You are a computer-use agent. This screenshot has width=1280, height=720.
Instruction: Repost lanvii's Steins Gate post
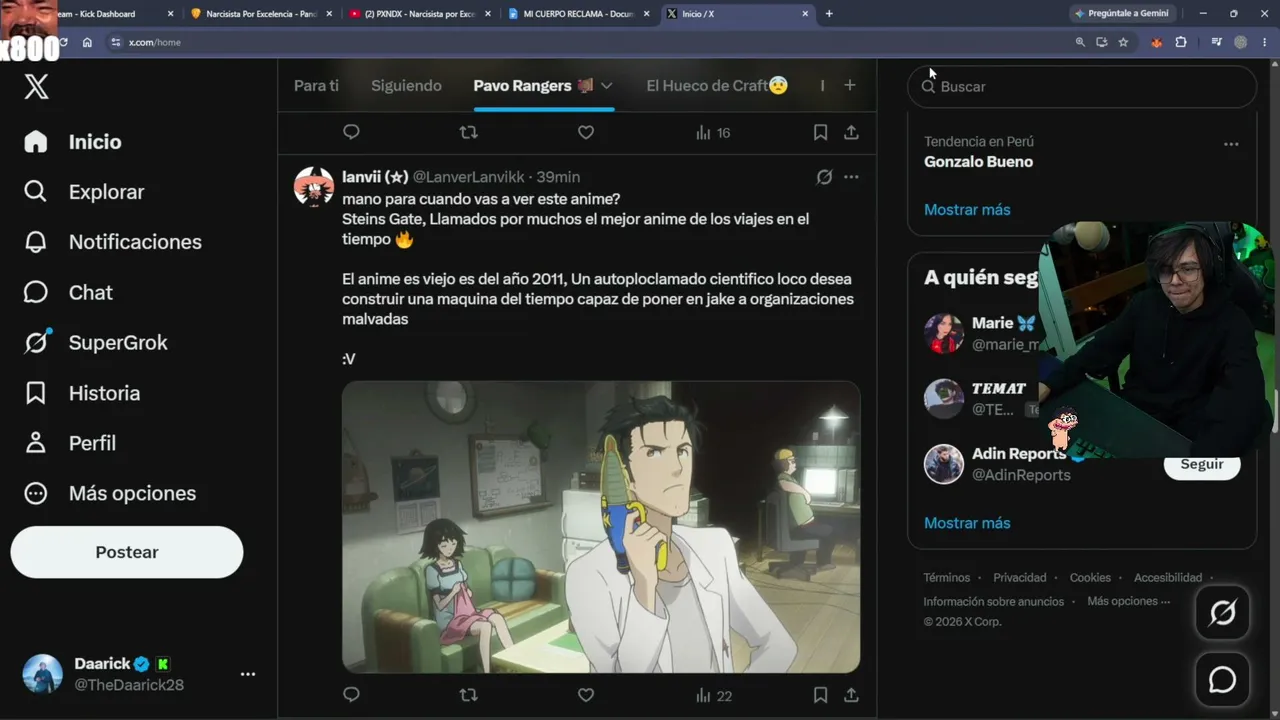tap(468, 695)
